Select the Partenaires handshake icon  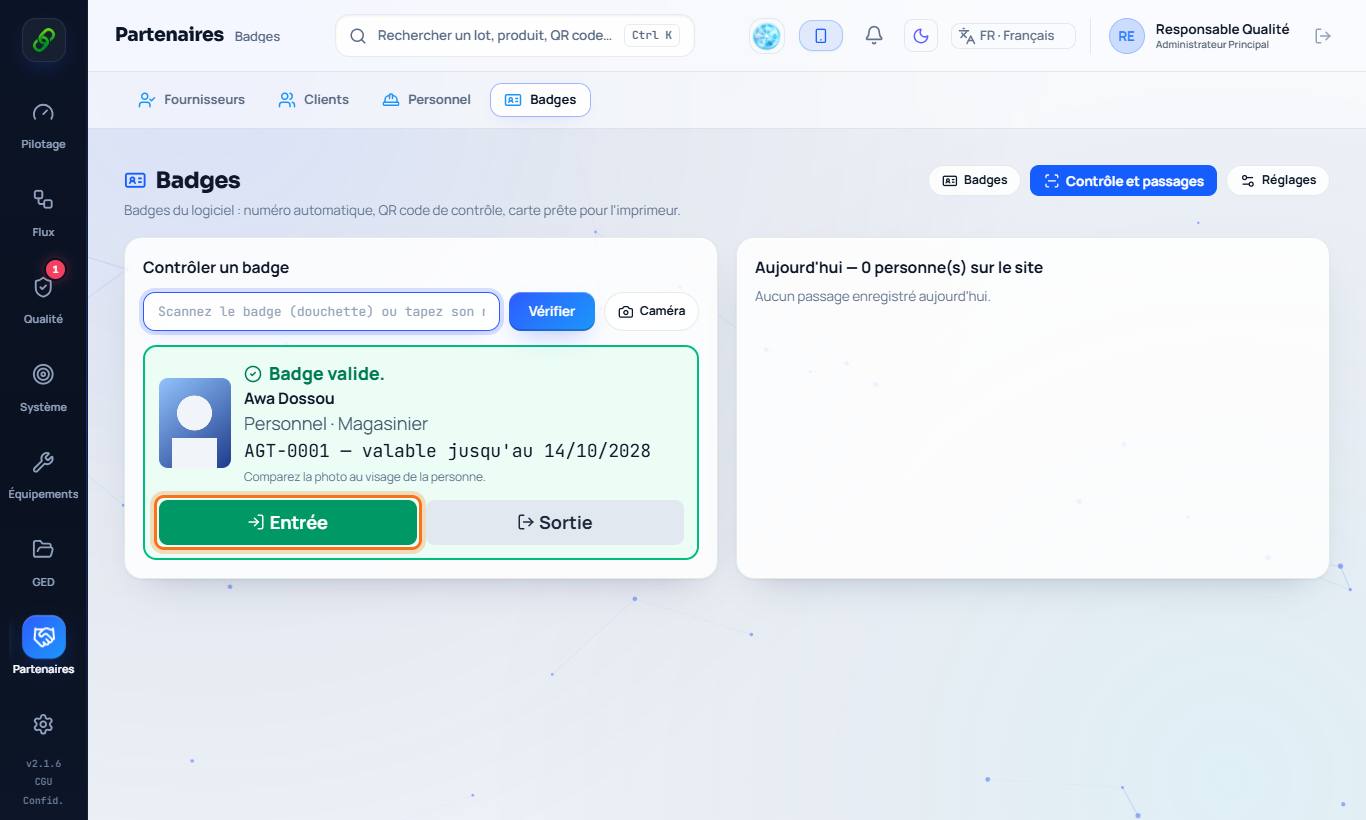(43, 637)
